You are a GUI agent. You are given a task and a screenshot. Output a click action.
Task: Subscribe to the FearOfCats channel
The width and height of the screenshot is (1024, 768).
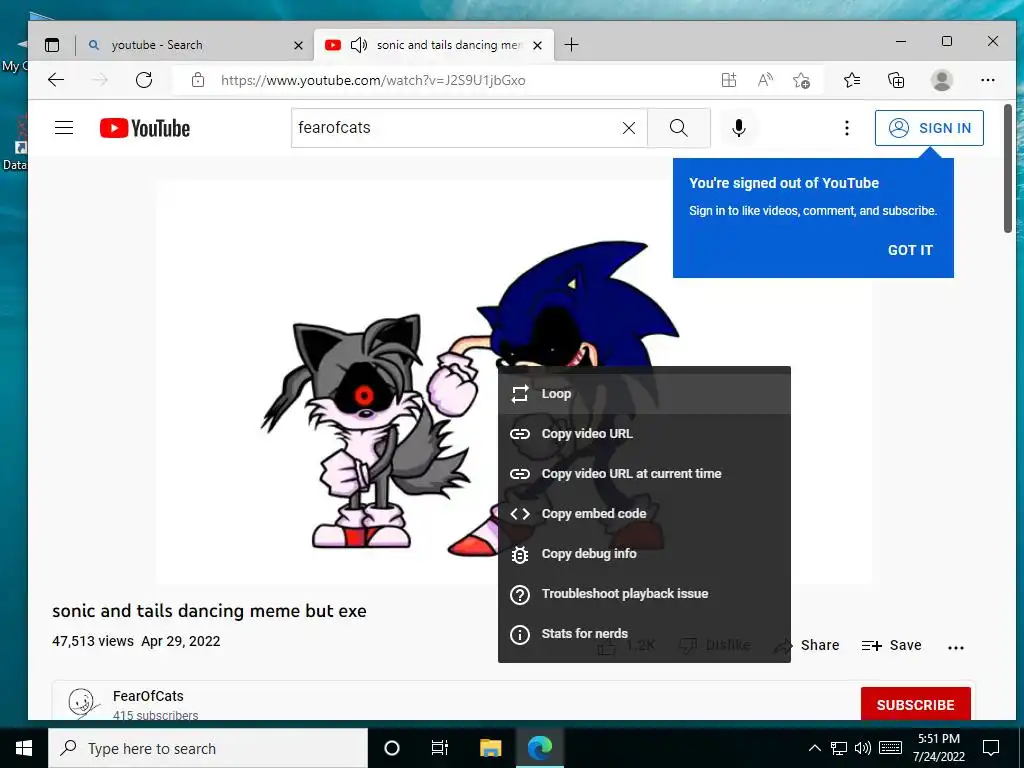tap(915, 705)
